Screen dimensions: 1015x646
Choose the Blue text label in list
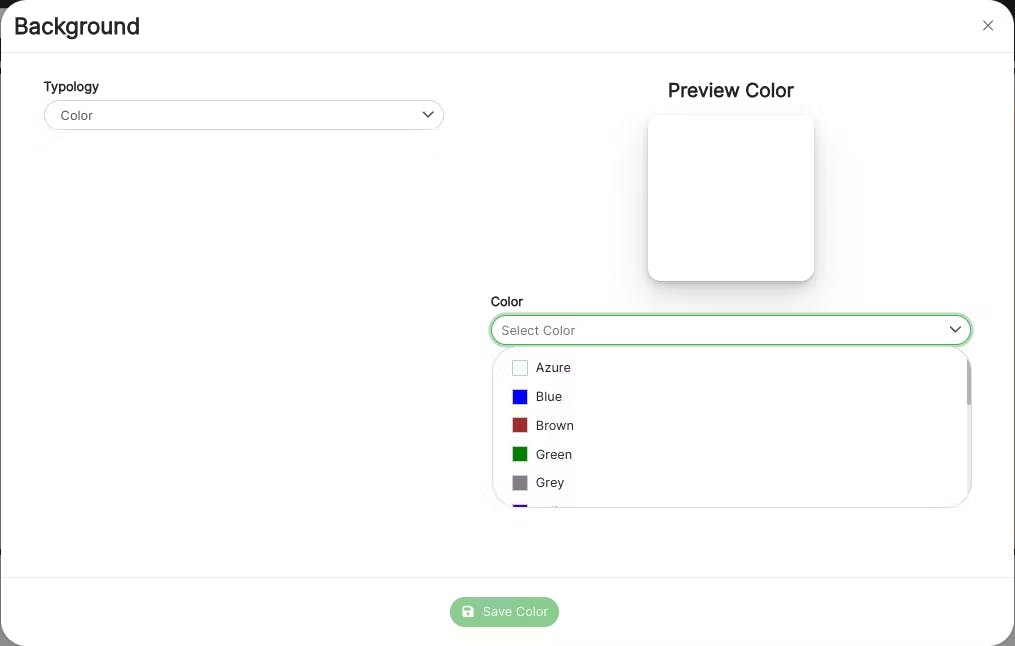click(x=549, y=397)
